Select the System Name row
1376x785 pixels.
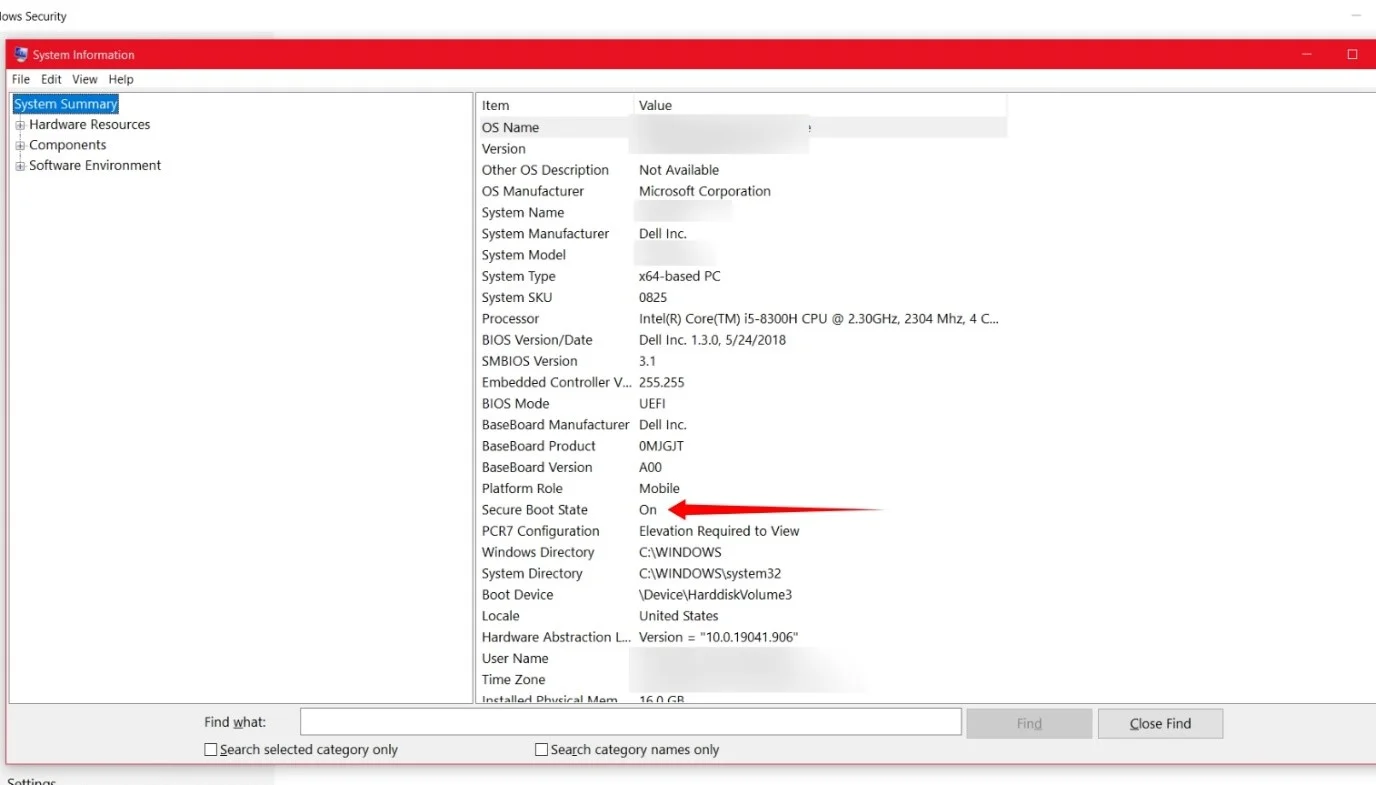click(x=742, y=212)
